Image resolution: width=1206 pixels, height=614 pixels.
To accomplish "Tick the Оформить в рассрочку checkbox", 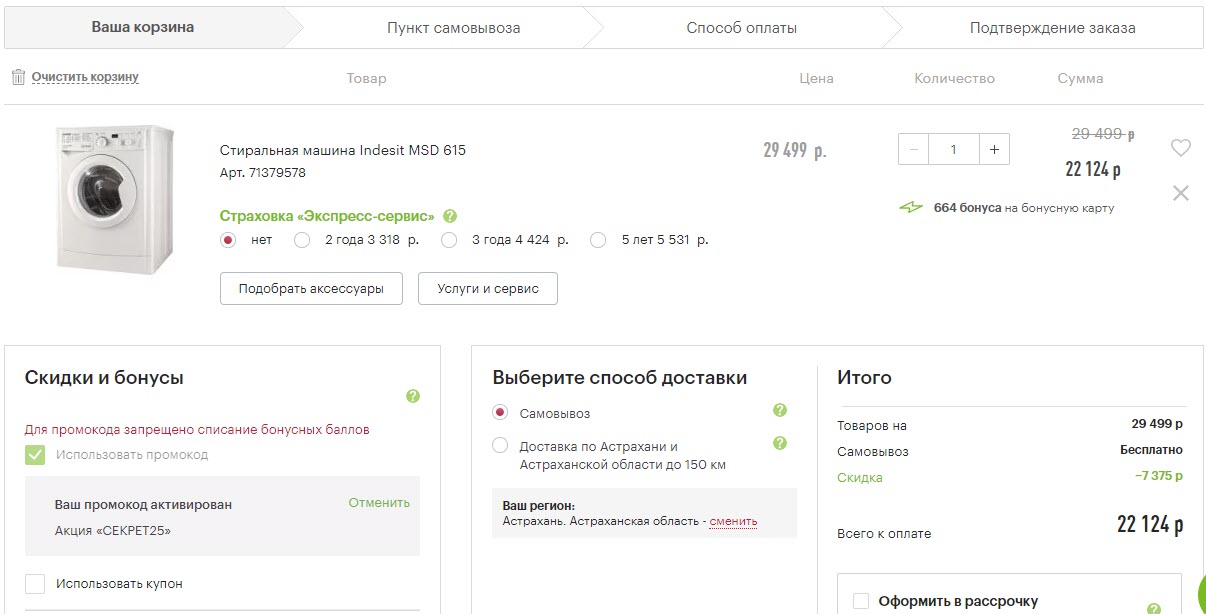I will point(860,601).
